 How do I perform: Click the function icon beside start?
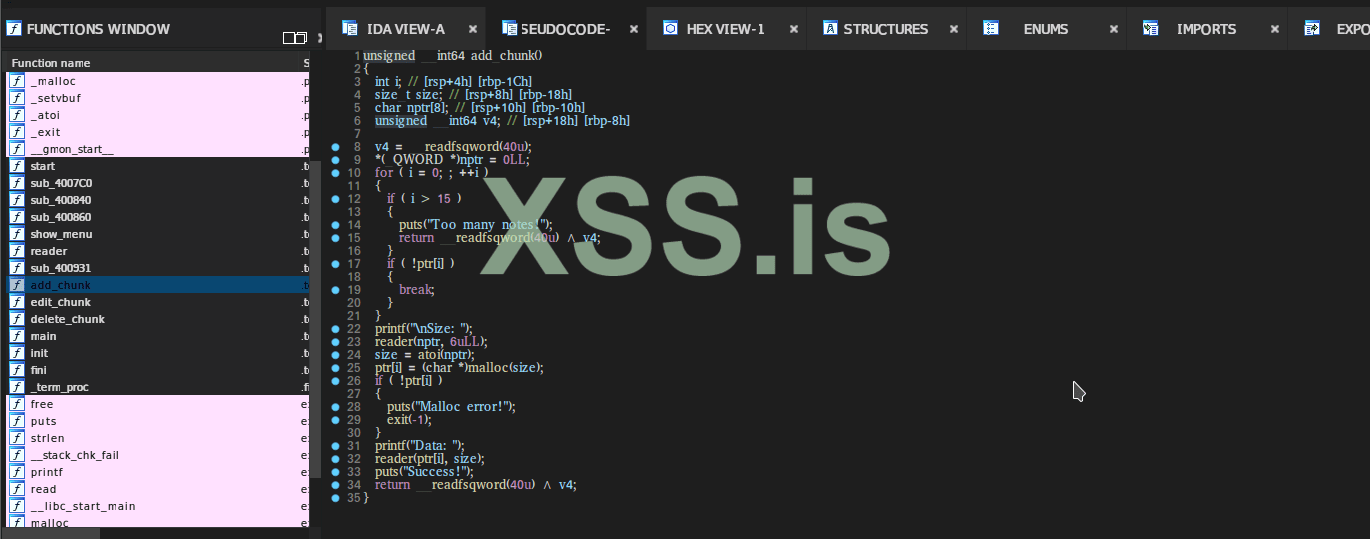click(17, 166)
